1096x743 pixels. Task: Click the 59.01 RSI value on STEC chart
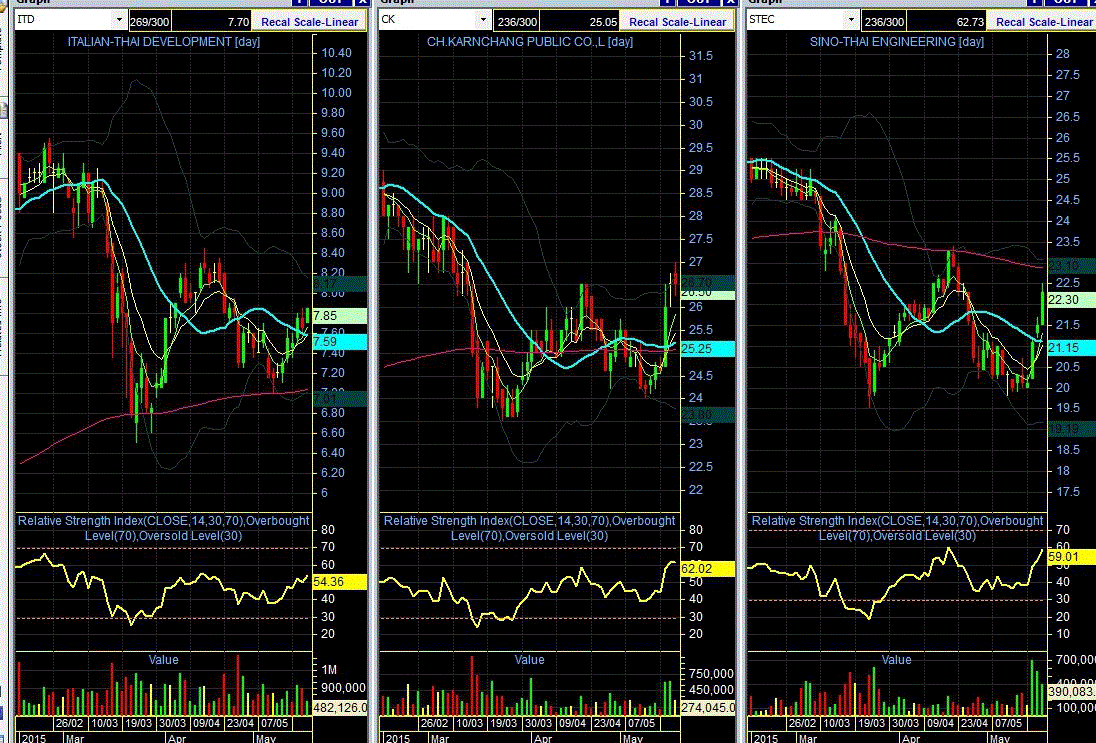click(x=1072, y=557)
